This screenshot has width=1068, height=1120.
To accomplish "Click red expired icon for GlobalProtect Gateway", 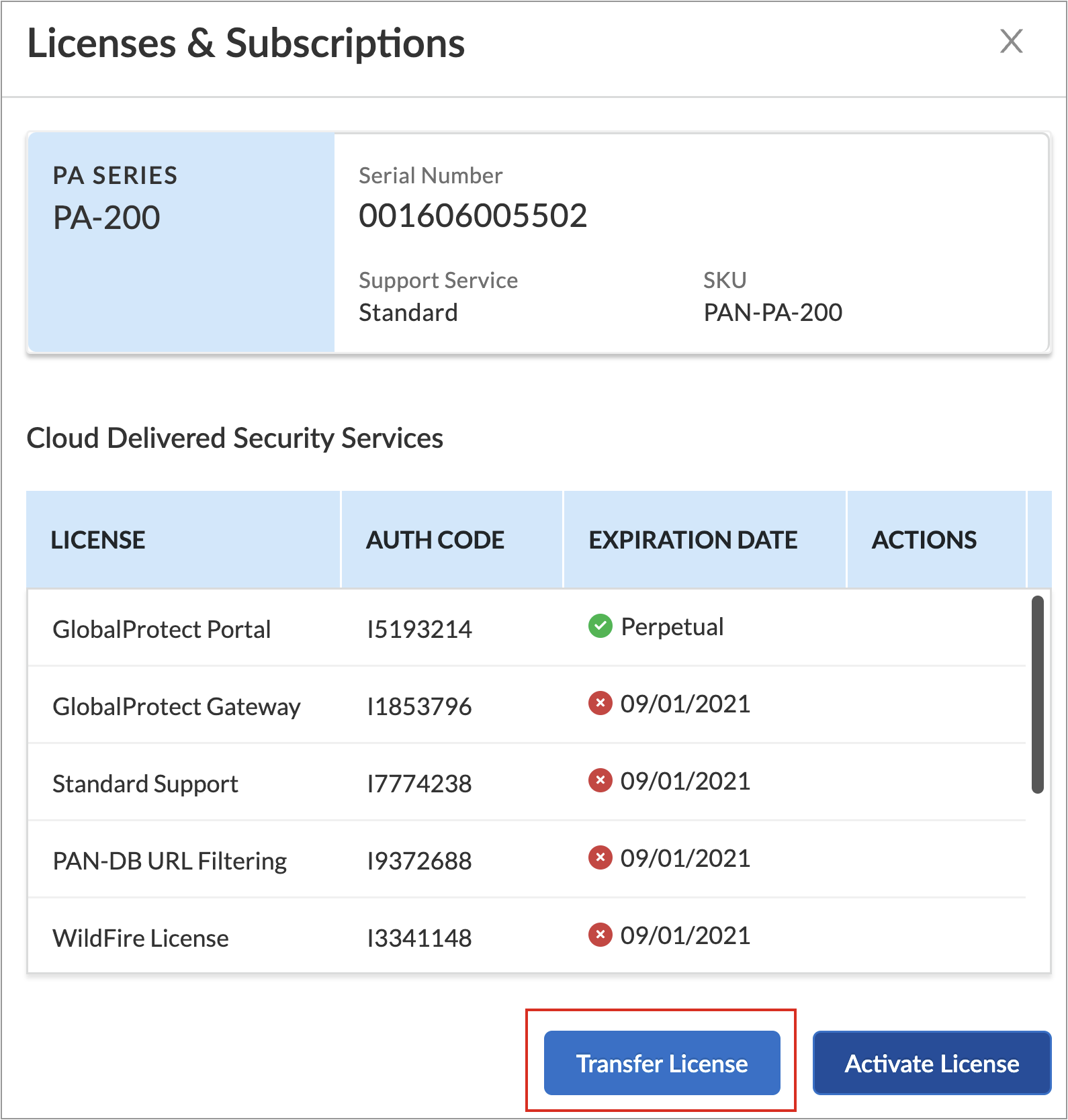I will pos(600,704).
